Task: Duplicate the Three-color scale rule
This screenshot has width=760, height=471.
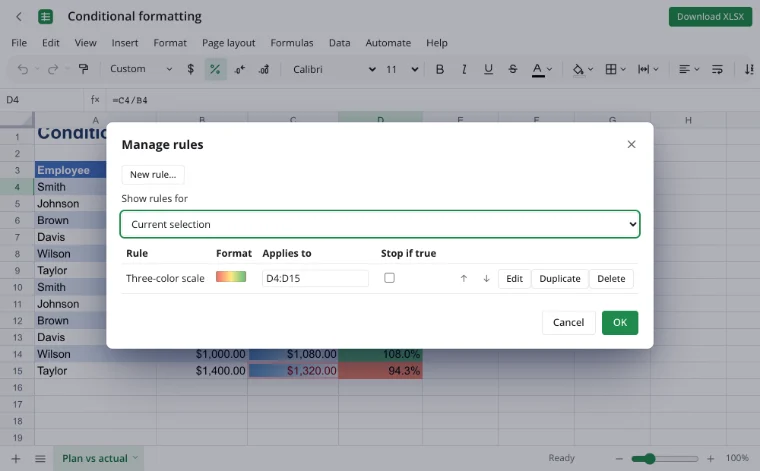Action: tap(559, 279)
